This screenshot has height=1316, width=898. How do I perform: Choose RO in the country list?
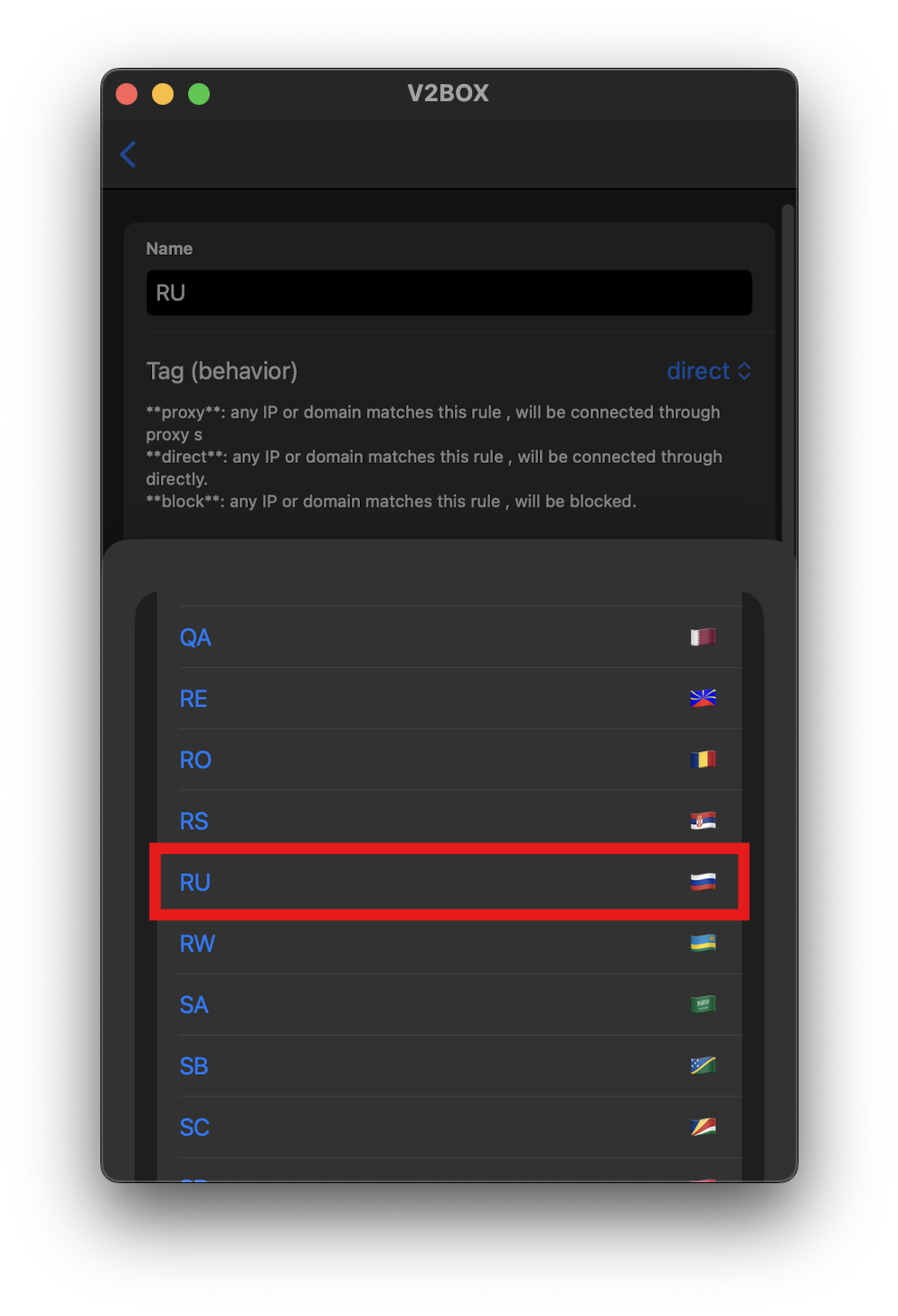click(x=195, y=760)
